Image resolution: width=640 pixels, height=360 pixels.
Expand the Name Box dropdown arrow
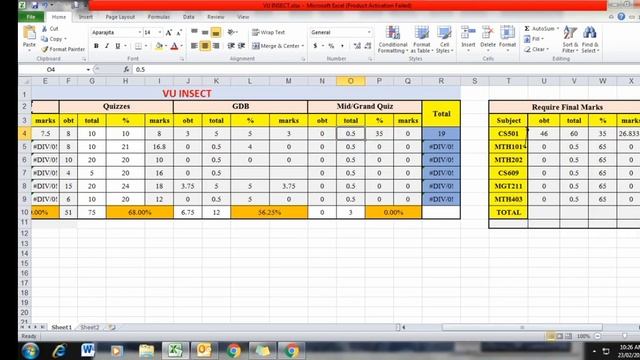pyautogui.click(x=88, y=69)
